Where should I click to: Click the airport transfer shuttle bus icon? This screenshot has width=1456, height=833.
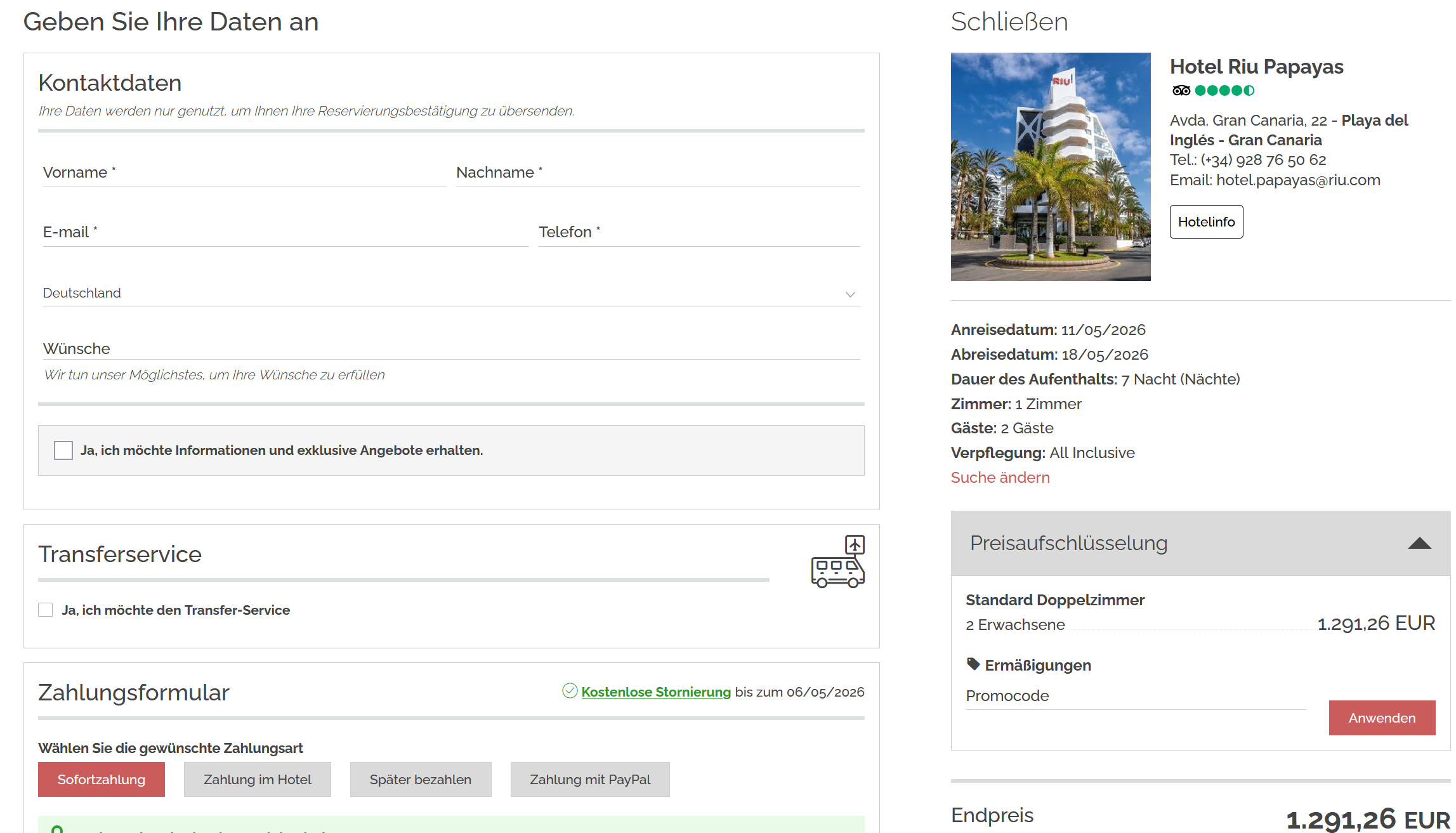[837, 562]
